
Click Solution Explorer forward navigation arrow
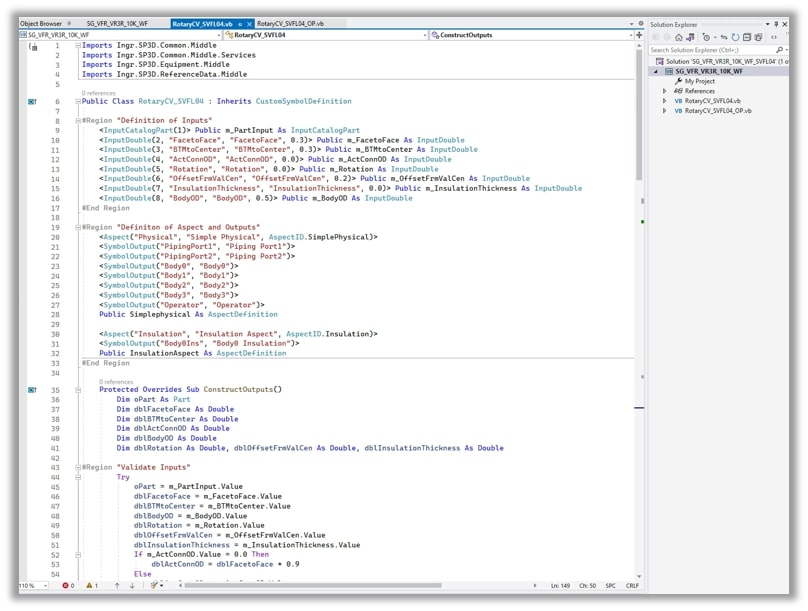pos(667,37)
